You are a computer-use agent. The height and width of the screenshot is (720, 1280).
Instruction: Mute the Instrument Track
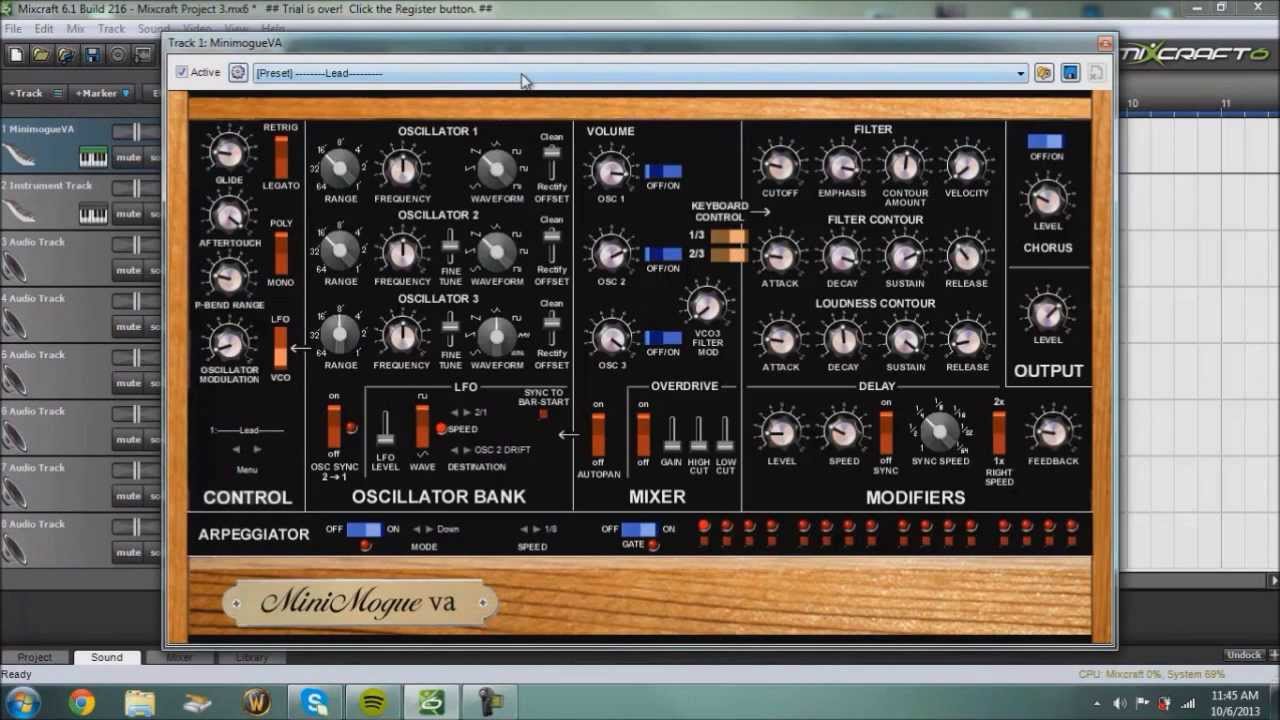pyautogui.click(x=128, y=213)
